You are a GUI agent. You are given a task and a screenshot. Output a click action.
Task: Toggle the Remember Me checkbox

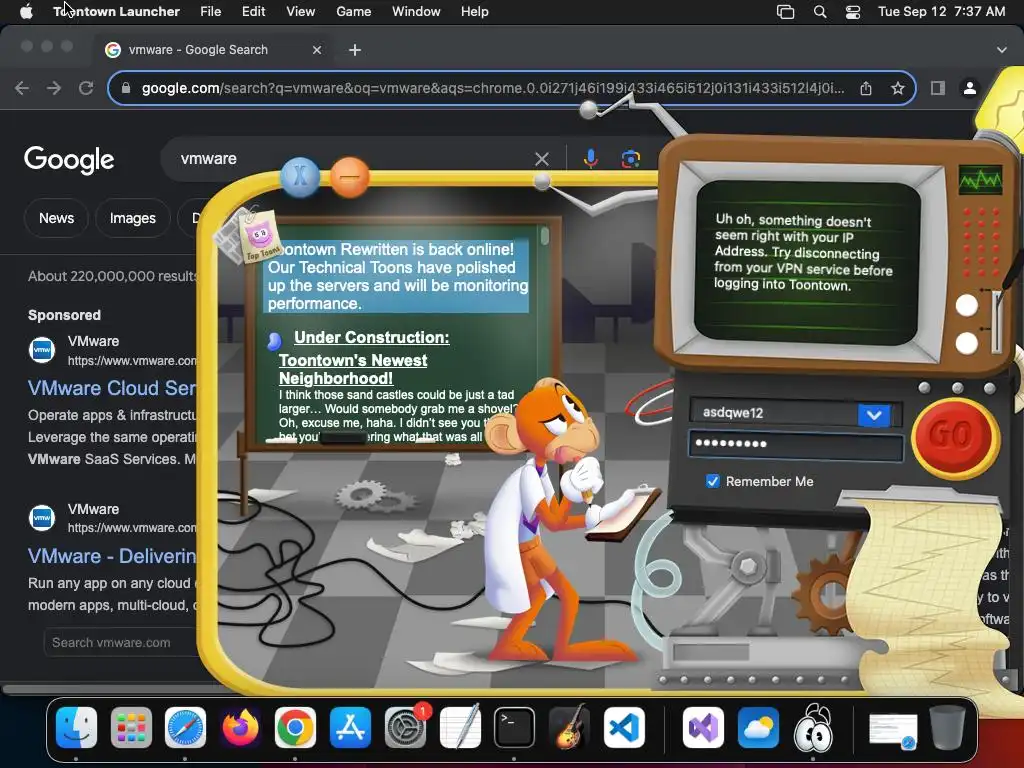coord(712,481)
